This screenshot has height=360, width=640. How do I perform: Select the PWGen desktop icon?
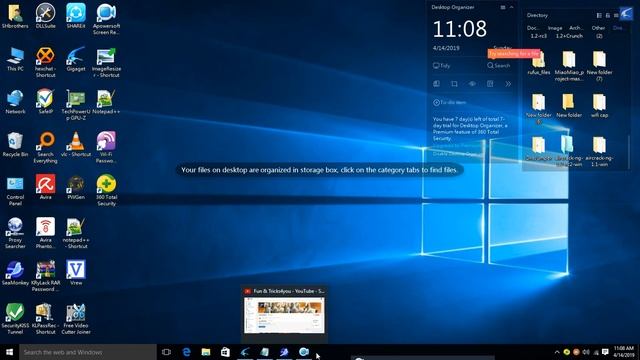tap(76, 188)
